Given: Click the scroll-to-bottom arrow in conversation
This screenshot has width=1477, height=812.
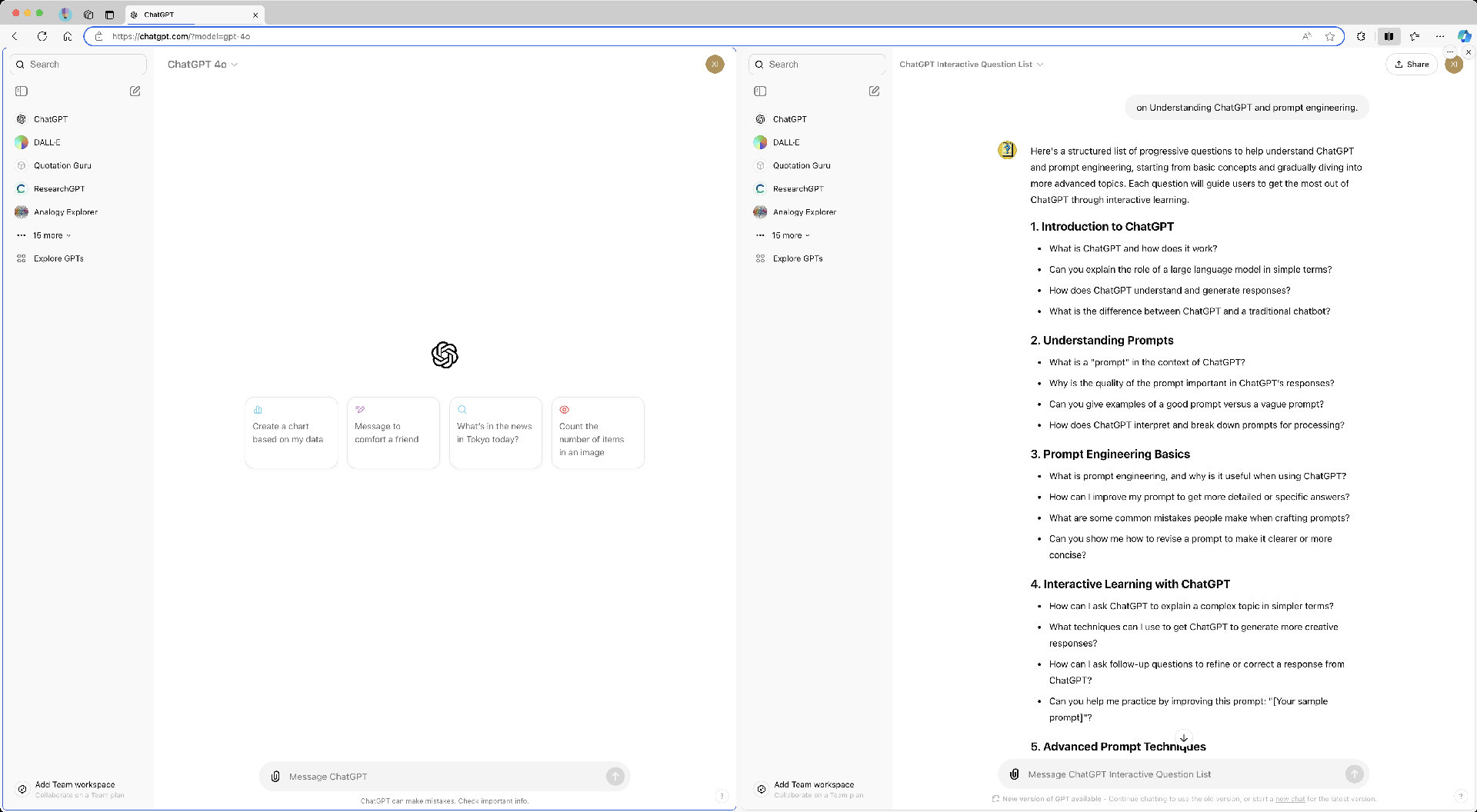Looking at the screenshot, I should click(x=1184, y=738).
